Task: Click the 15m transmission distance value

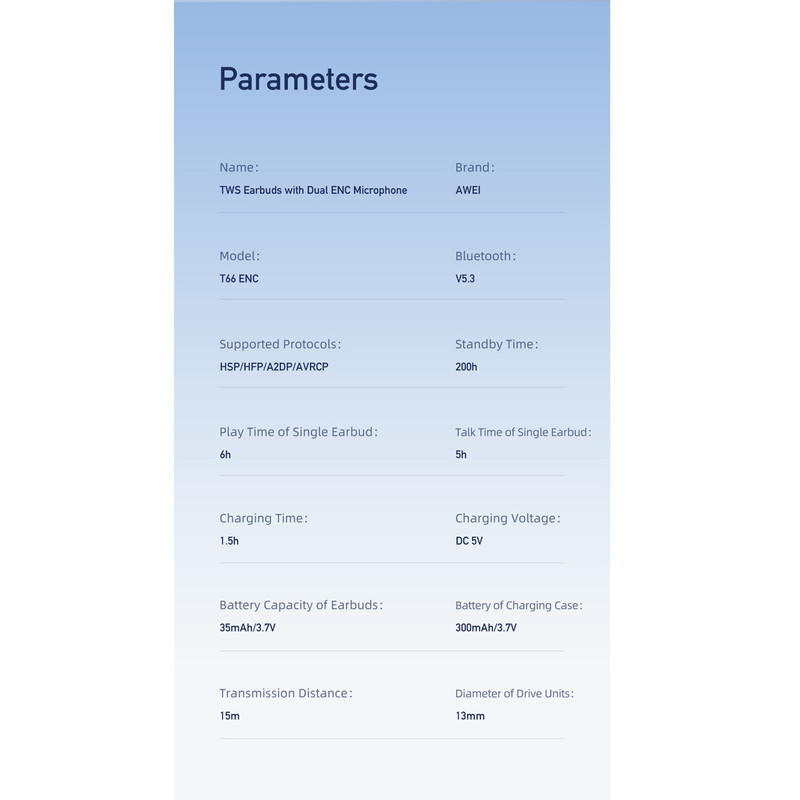Action: click(x=230, y=716)
